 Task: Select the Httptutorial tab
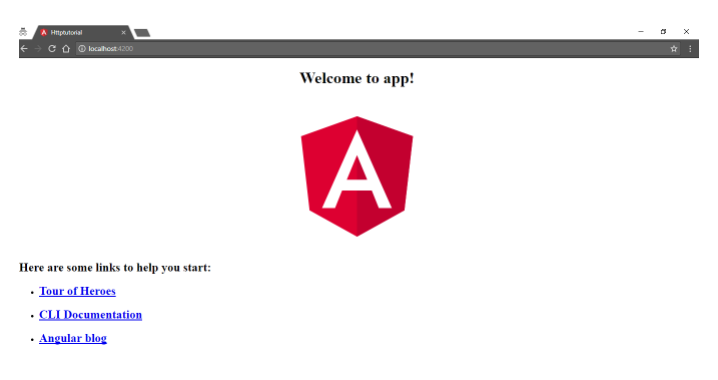[82, 33]
